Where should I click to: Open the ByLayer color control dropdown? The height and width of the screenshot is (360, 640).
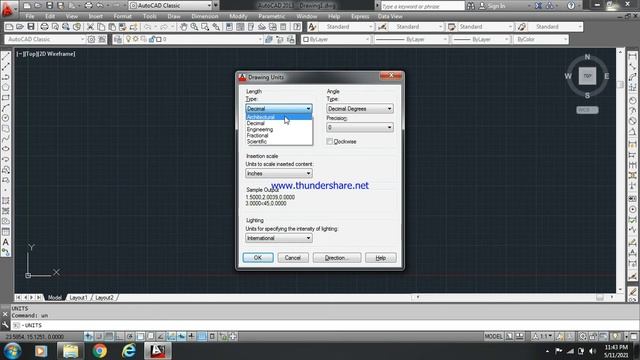coord(336,39)
